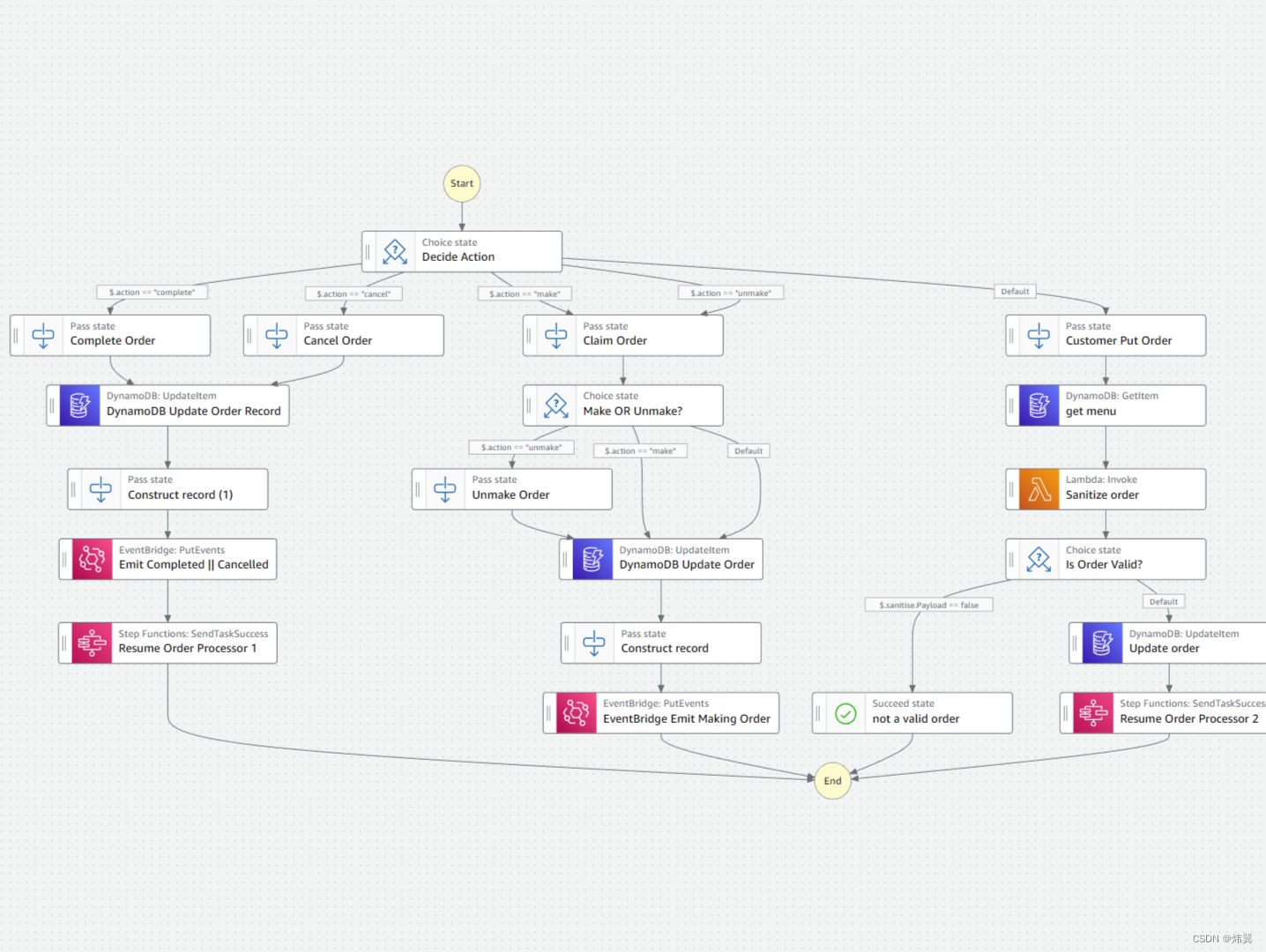
Task: Click the Sanitize order Lambda icon
Action: (x=1039, y=489)
